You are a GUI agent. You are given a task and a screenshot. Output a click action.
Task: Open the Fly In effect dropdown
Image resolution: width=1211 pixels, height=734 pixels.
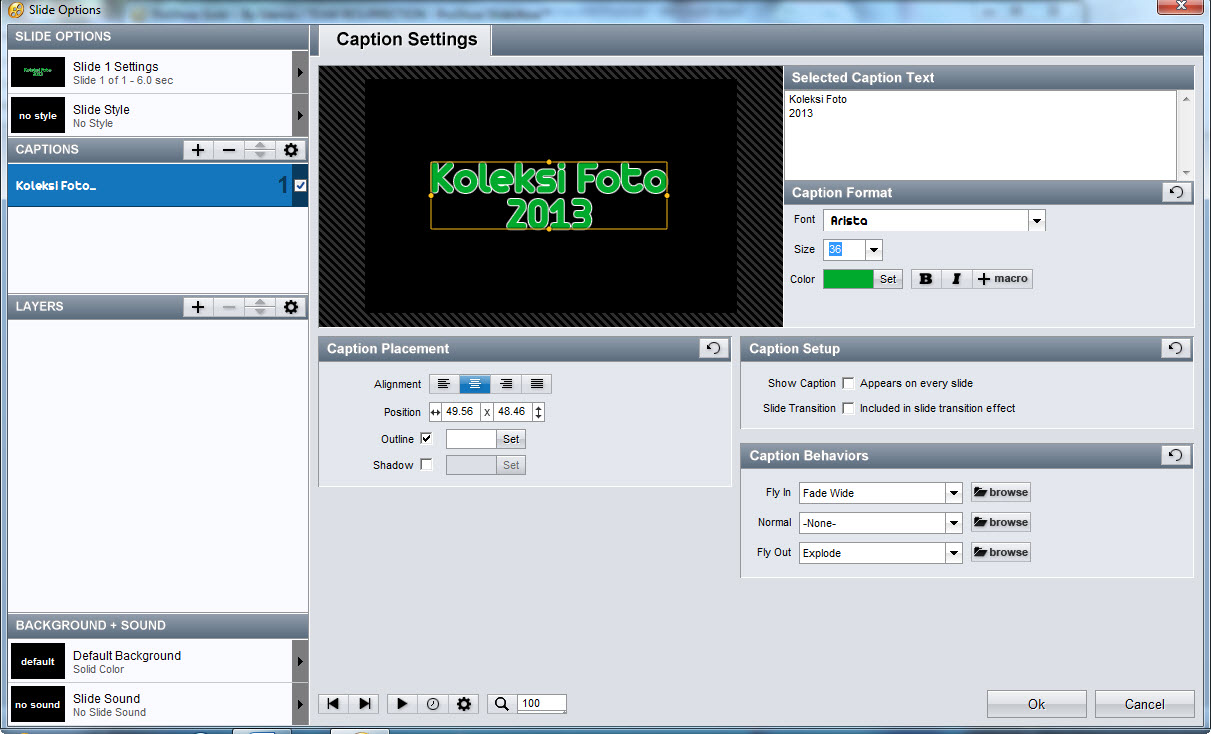(954, 492)
